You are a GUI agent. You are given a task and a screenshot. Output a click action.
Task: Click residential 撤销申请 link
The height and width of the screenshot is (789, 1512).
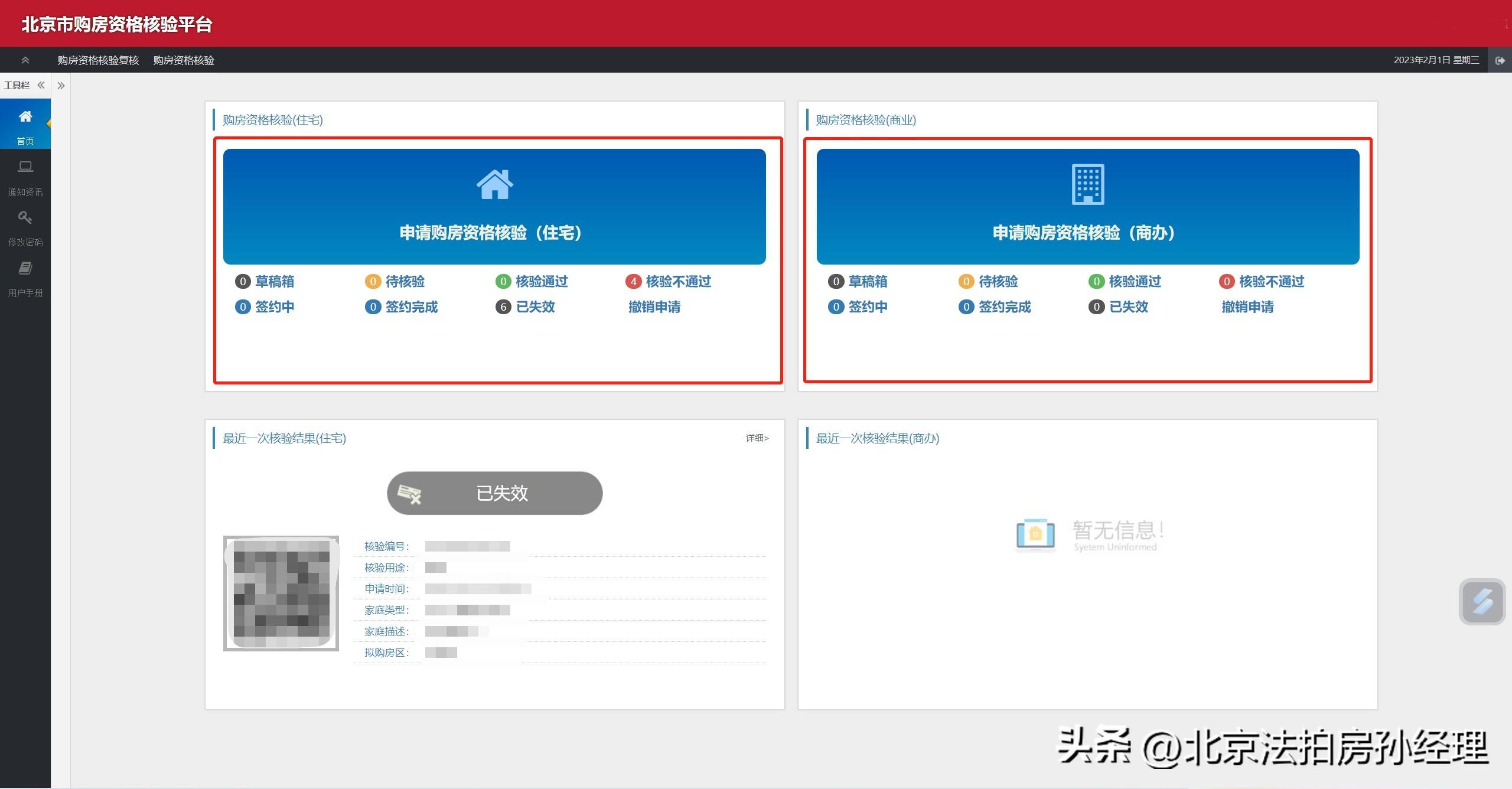(654, 307)
